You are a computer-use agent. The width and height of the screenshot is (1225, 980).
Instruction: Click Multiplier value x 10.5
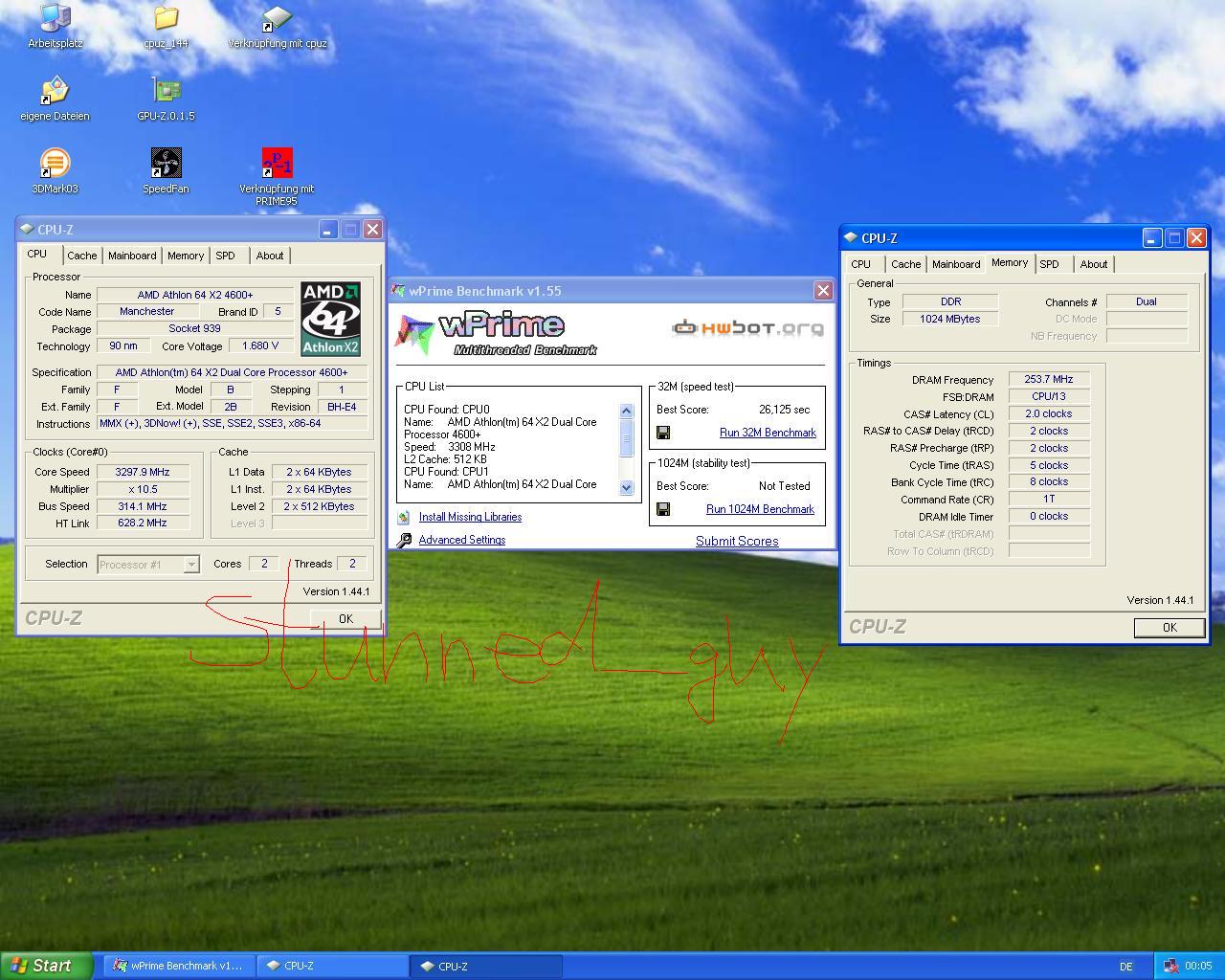click(x=143, y=489)
